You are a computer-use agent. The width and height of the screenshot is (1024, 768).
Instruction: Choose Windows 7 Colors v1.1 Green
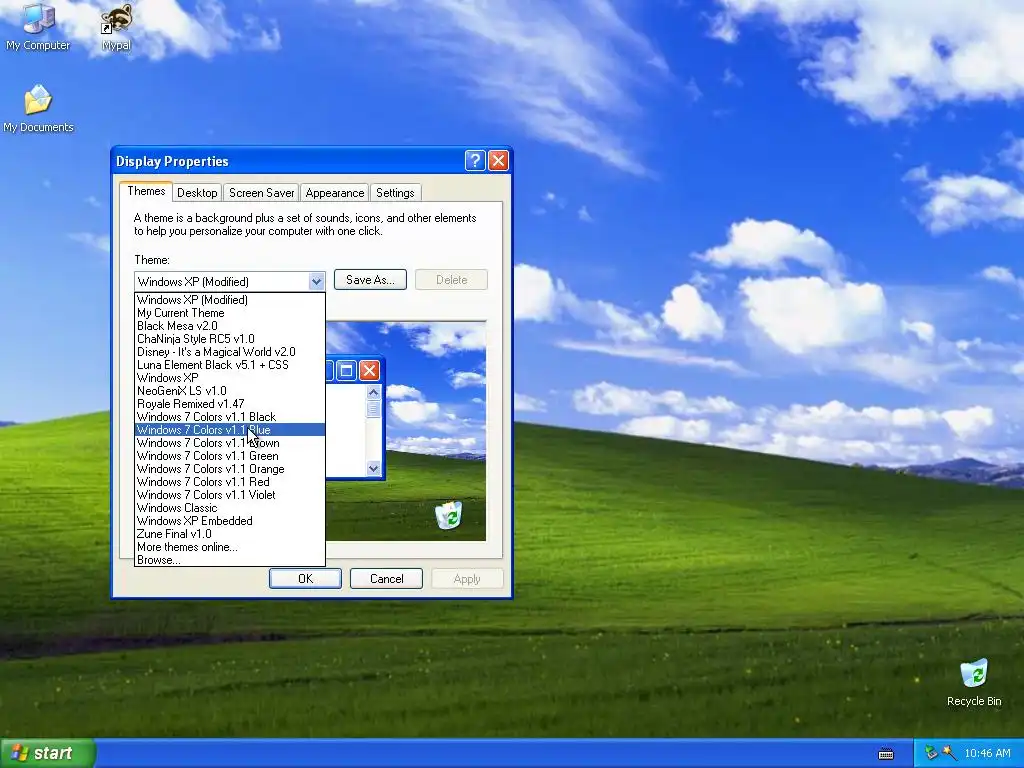(x=229, y=456)
